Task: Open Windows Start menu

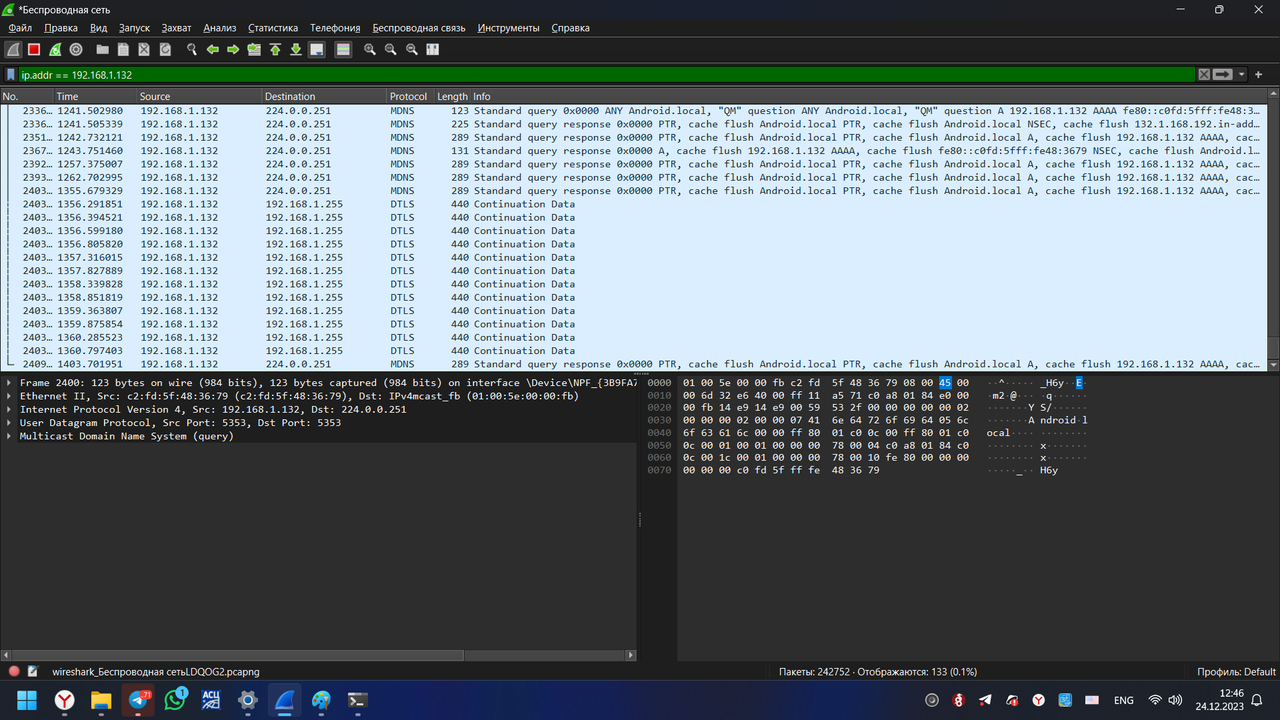Action: [27, 700]
